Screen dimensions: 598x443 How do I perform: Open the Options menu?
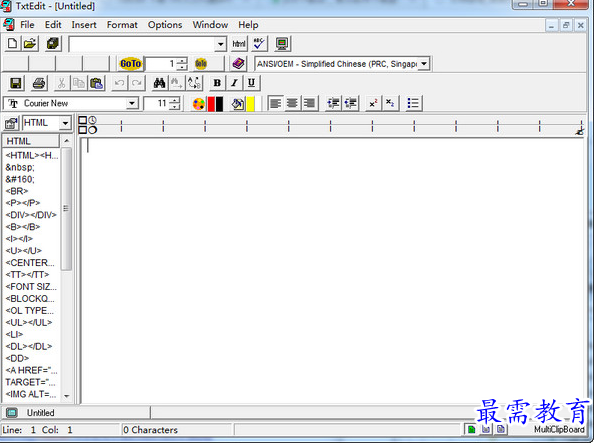tap(165, 25)
